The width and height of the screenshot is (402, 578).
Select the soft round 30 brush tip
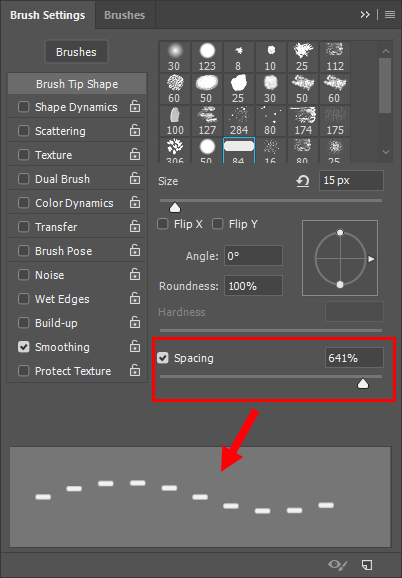175,57
